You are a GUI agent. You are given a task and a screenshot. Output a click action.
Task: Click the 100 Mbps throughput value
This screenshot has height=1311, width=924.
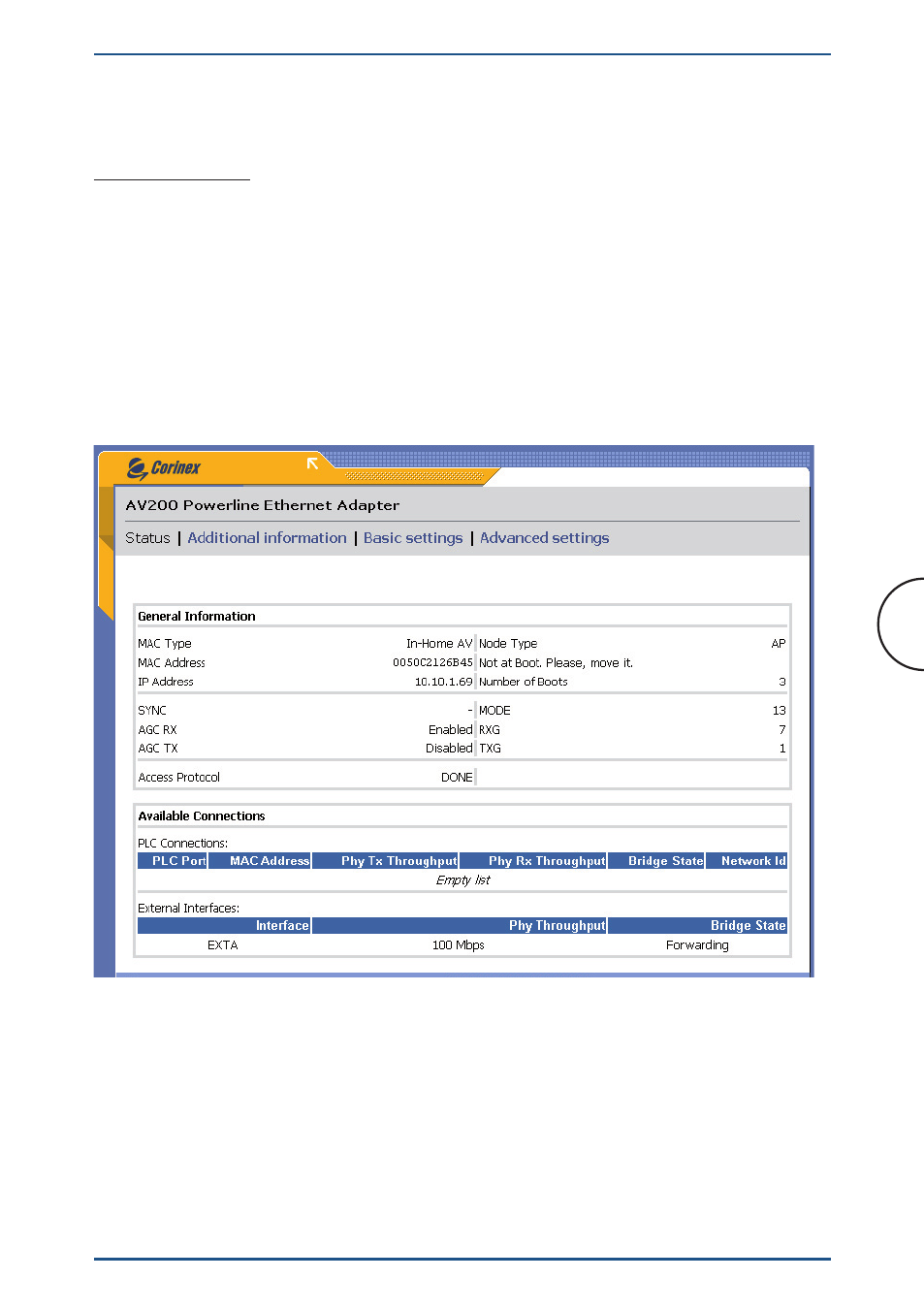tap(459, 945)
